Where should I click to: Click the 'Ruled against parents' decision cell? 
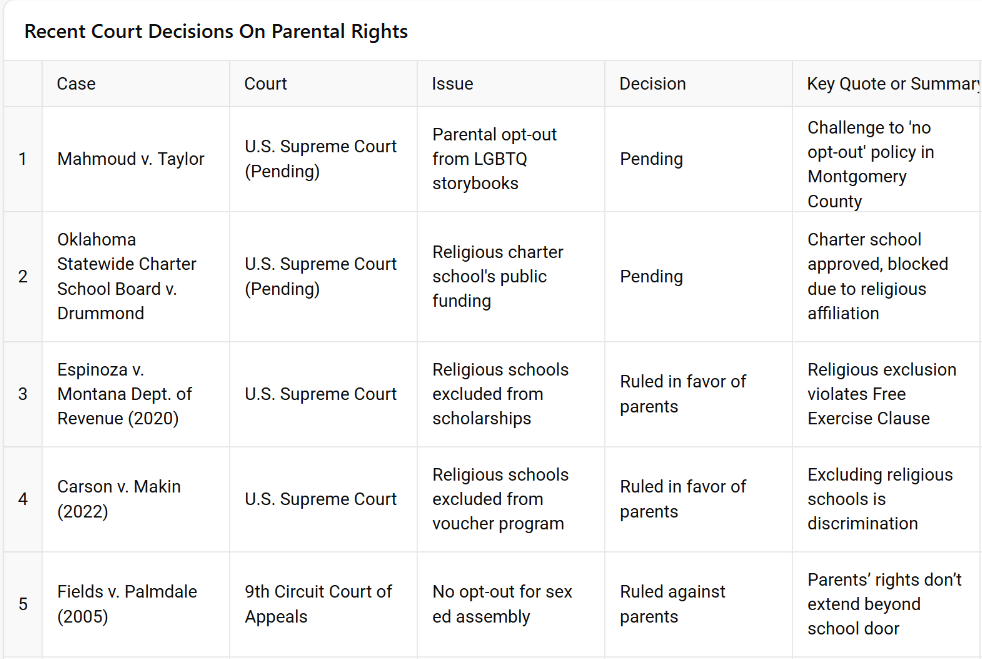(672, 604)
